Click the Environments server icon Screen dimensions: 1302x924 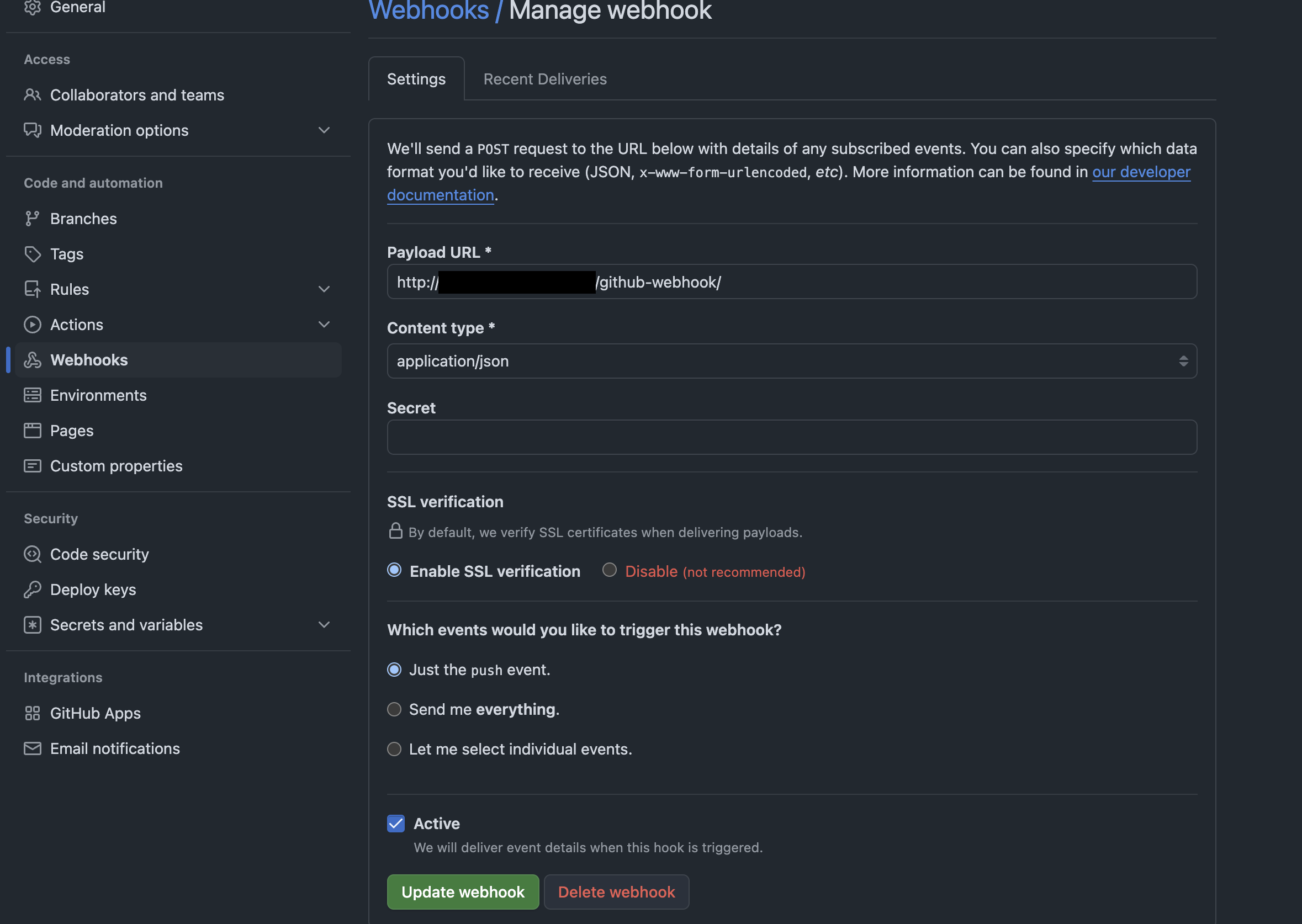[33, 395]
